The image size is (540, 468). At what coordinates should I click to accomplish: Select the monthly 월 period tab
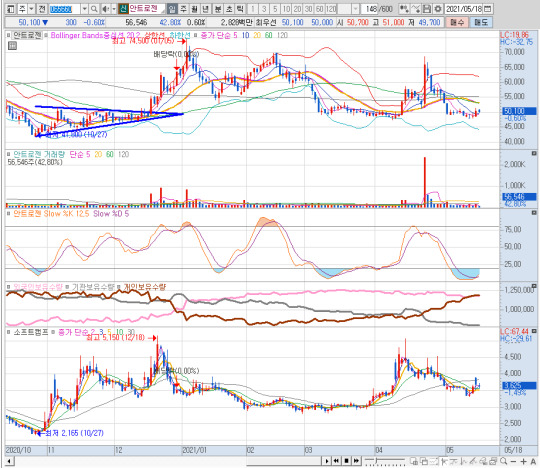coord(195,9)
